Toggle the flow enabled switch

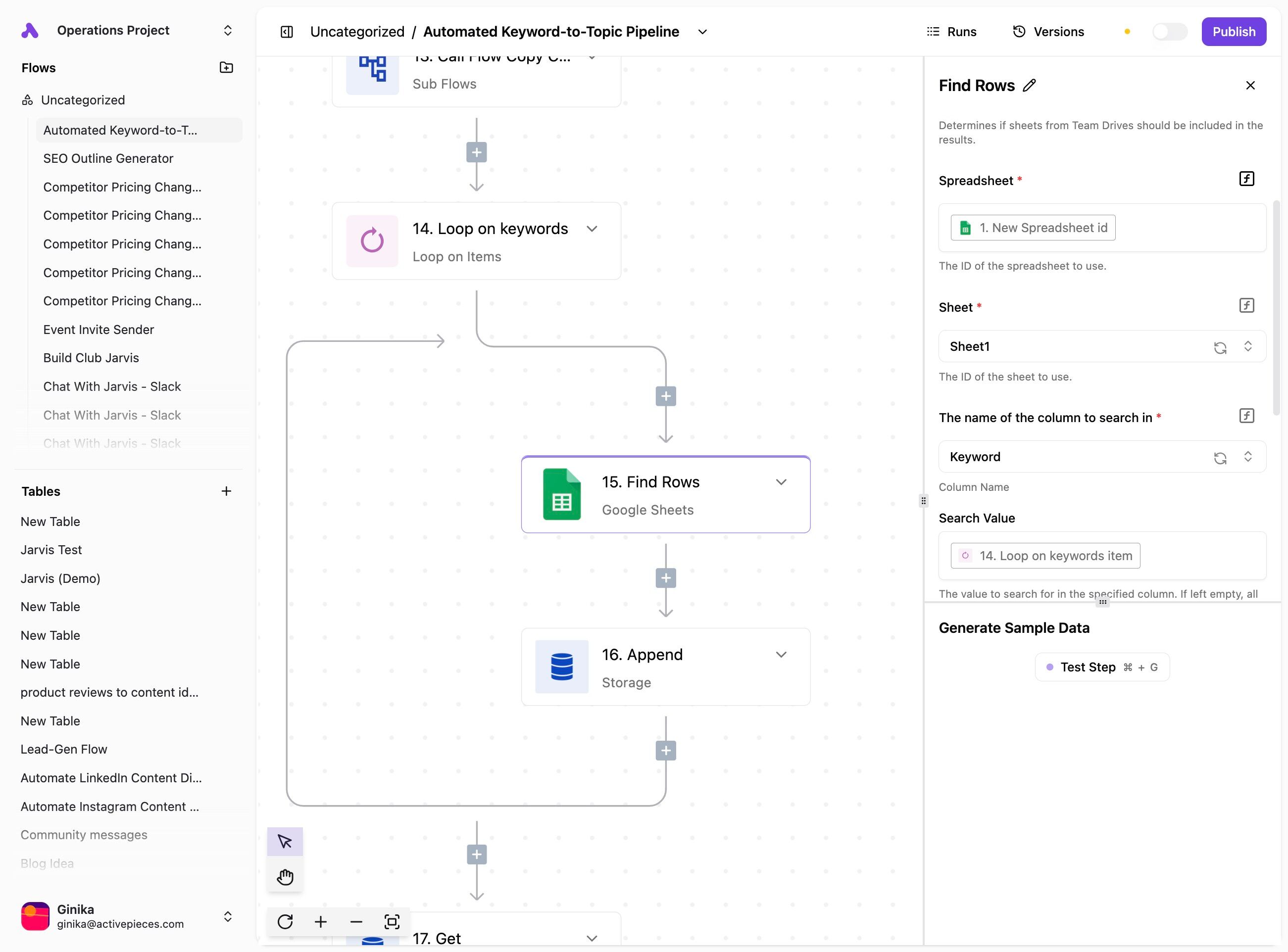(1169, 32)
